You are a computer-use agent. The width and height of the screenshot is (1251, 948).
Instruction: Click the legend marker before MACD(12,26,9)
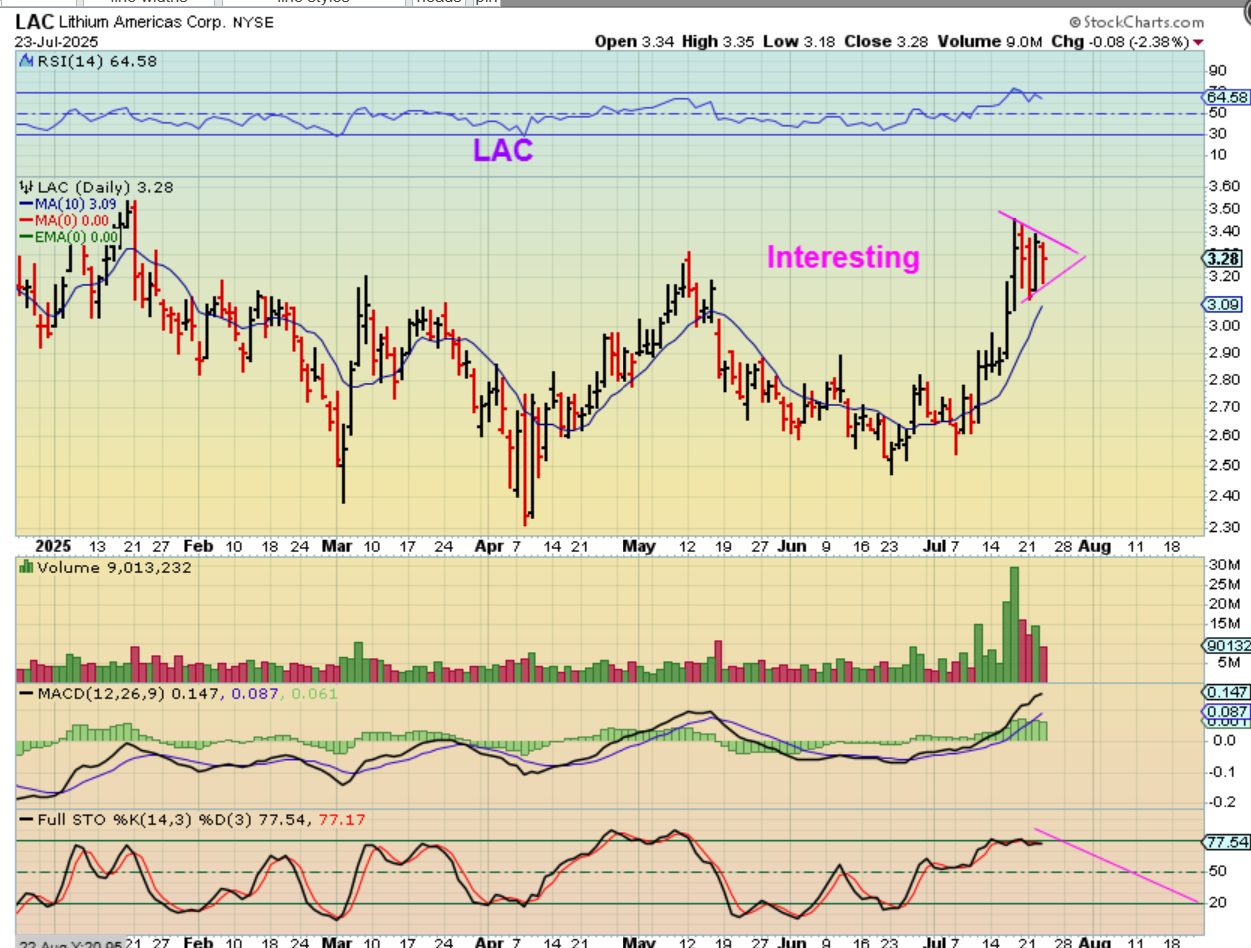(x=26, y=693)
